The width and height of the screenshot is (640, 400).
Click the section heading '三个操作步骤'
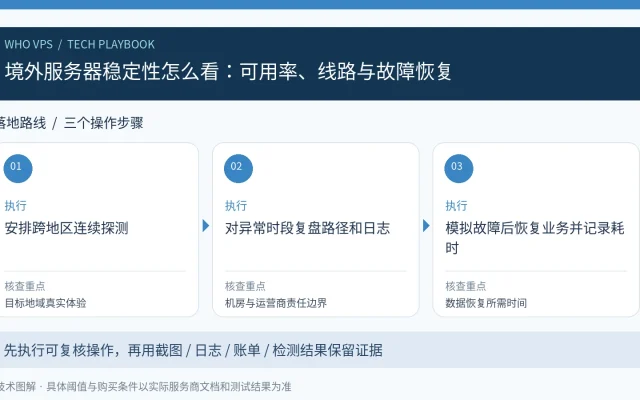[x=104, y=122]
